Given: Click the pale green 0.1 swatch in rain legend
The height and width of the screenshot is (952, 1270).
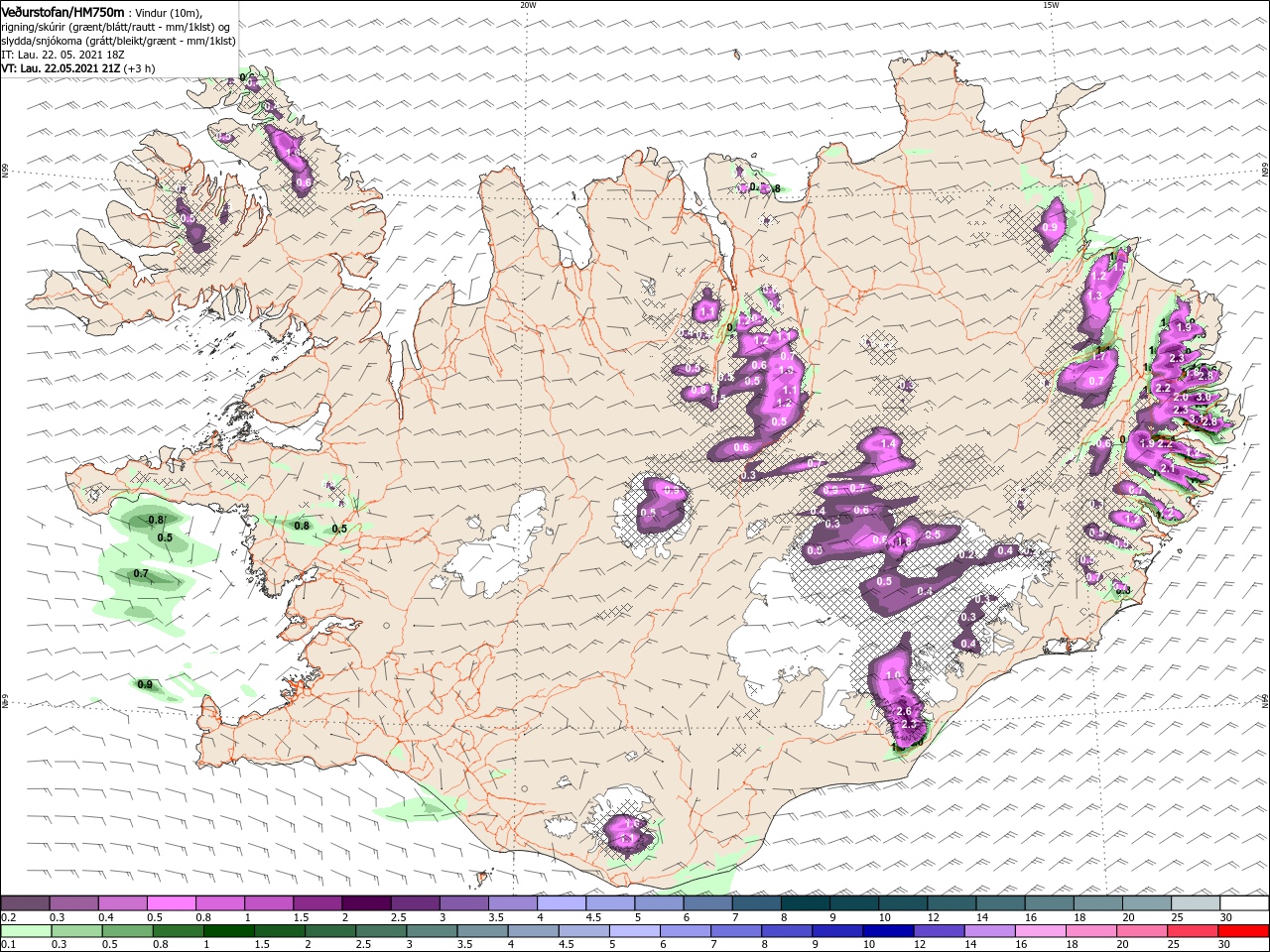Looking at the screenshot, I should click(26, 931).
